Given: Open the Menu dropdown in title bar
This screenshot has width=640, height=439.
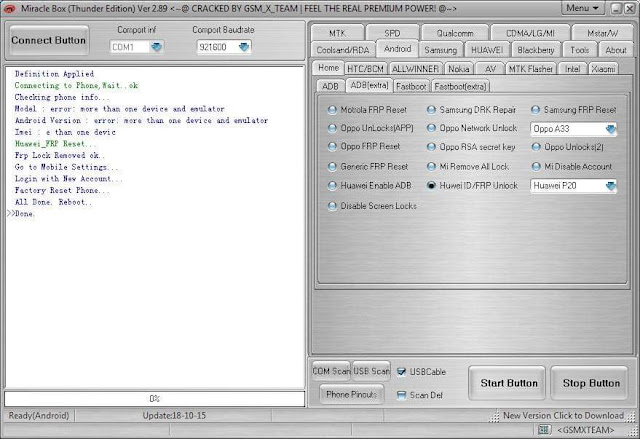Looking at the screenshot, I should (582, 8).
